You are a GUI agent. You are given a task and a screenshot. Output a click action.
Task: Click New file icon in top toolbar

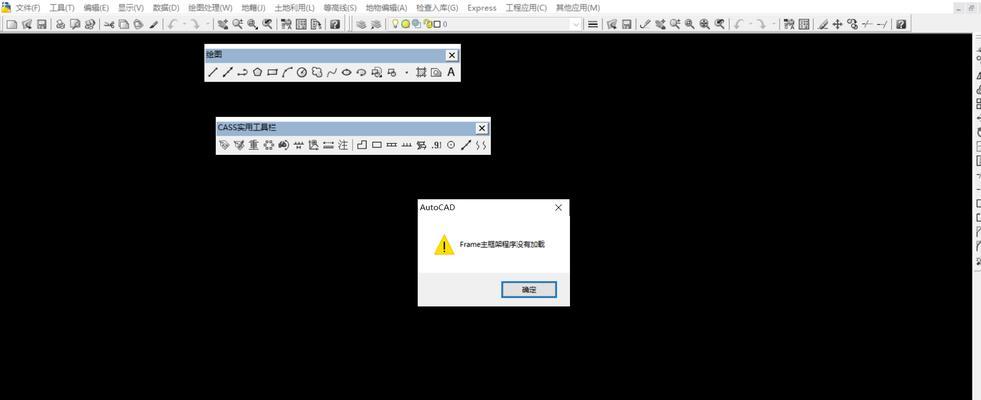pyautogui.click(x=11, y=24)
